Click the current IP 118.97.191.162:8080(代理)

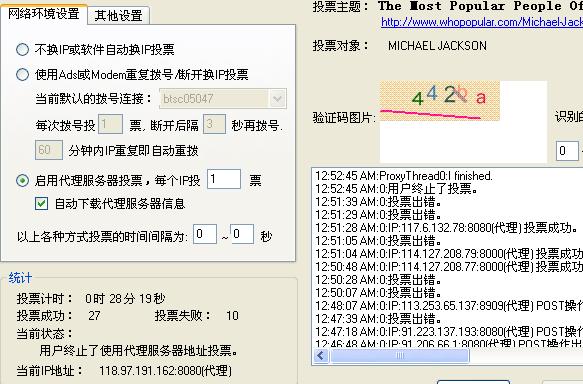click(x=166, y=371)
